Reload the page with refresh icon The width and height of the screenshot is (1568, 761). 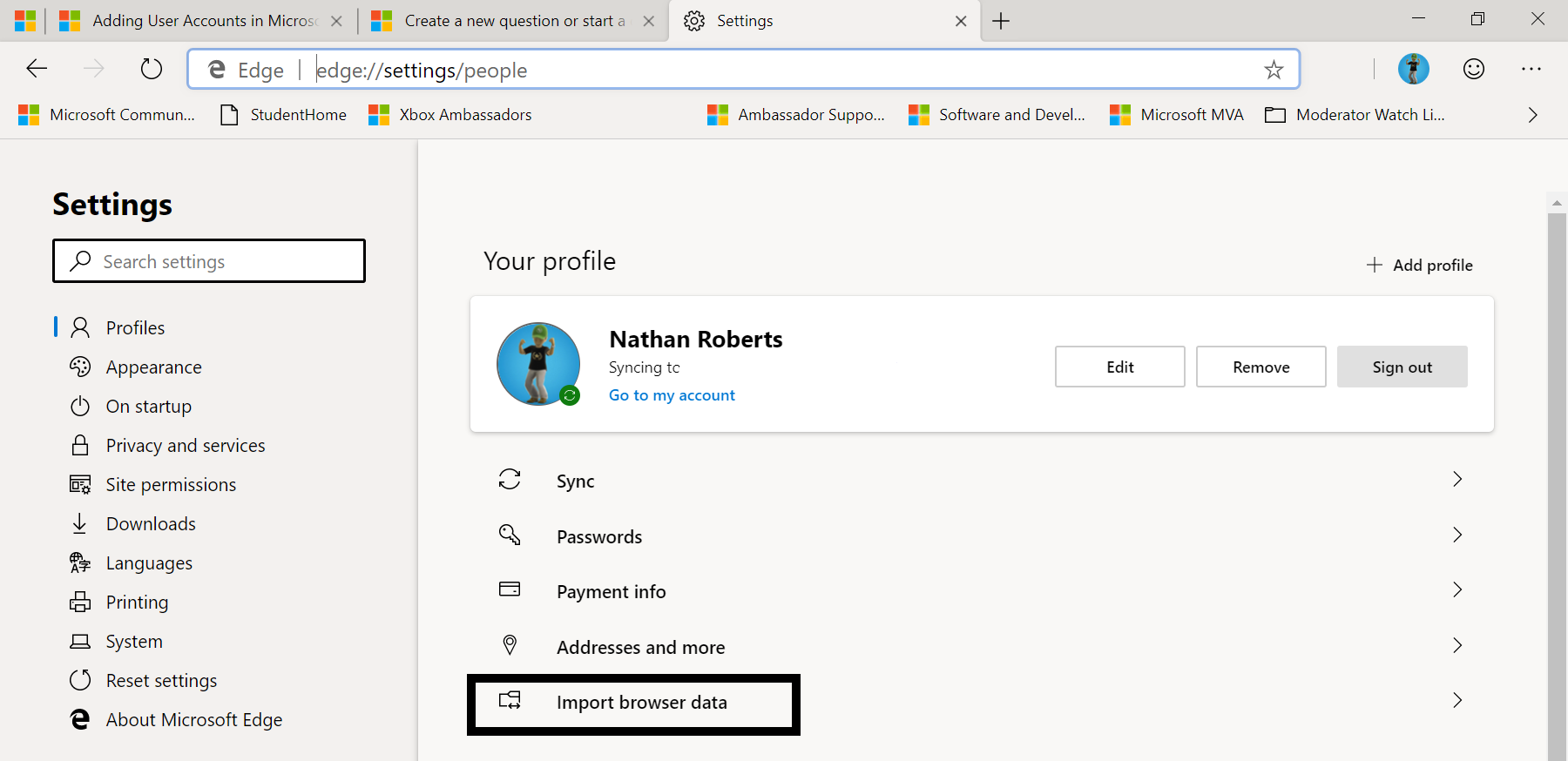[x=152, y=69]
